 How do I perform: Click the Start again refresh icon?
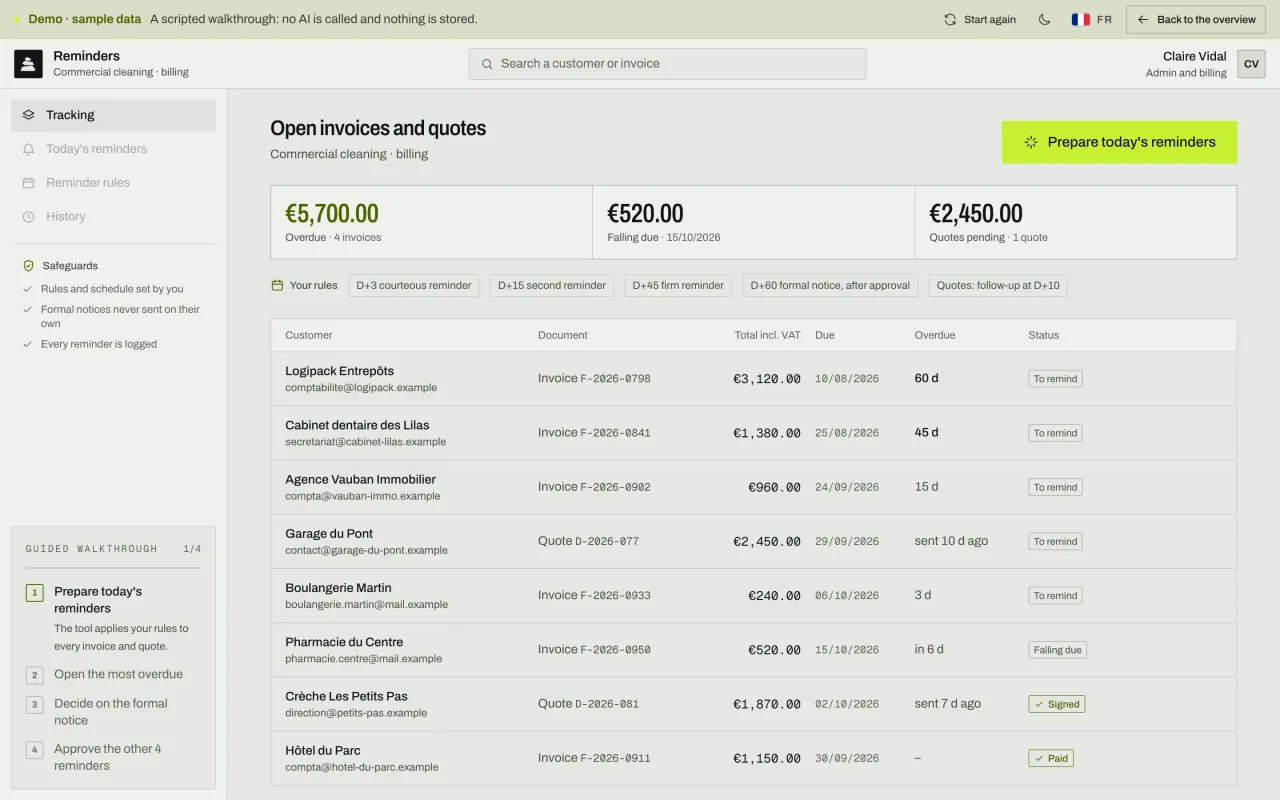tap(950, 19)
